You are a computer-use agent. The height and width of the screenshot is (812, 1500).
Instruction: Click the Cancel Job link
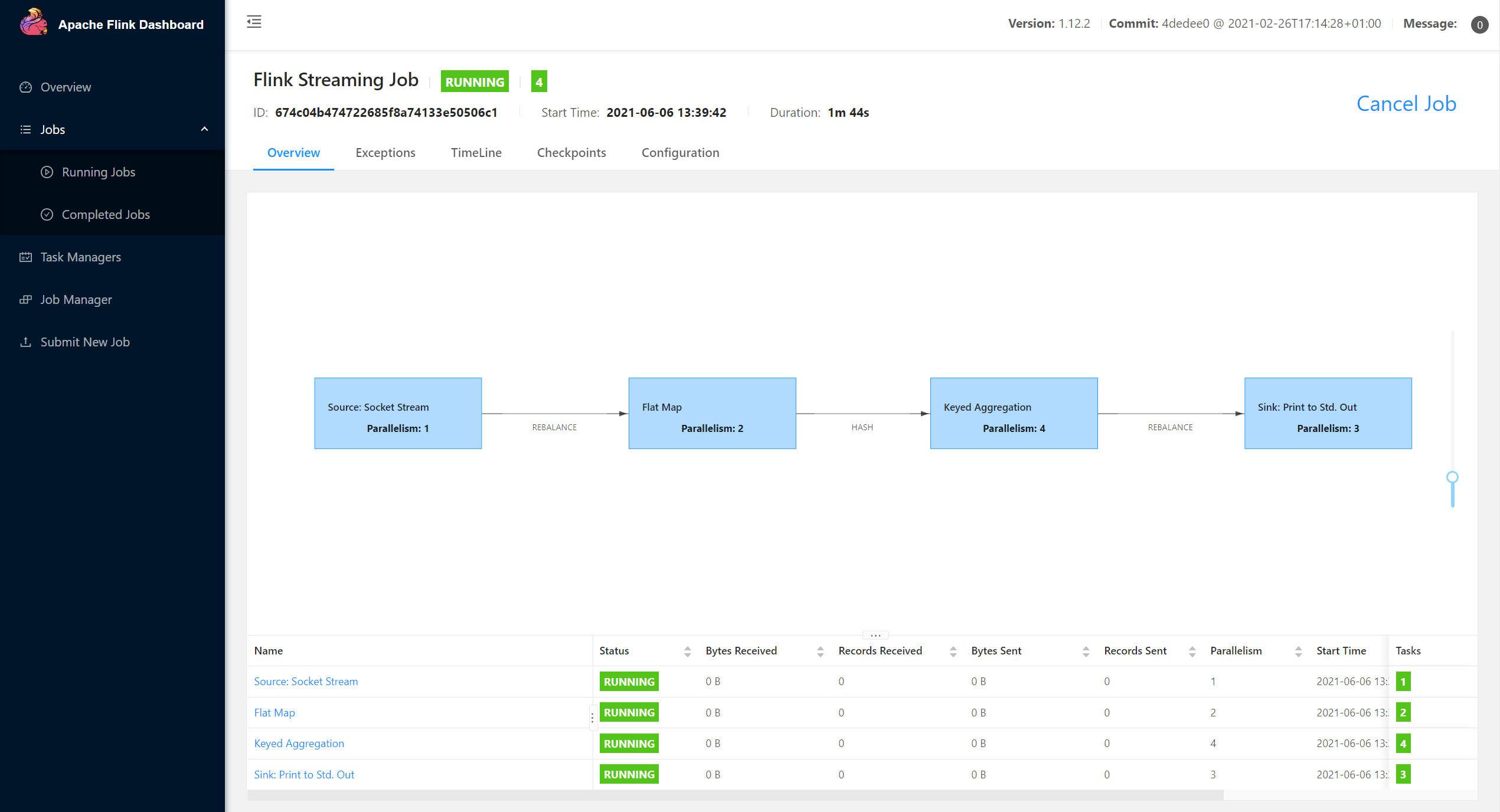(x=1406, y=104)
